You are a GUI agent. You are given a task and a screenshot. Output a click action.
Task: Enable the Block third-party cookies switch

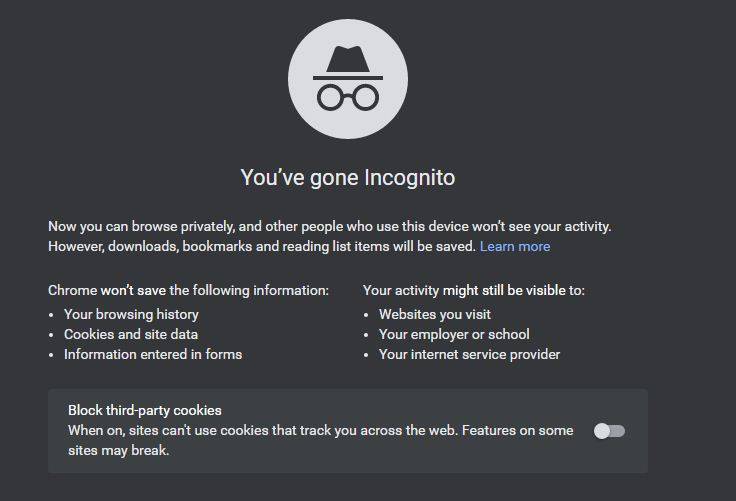pyautogui.click(x=609, y=431)
